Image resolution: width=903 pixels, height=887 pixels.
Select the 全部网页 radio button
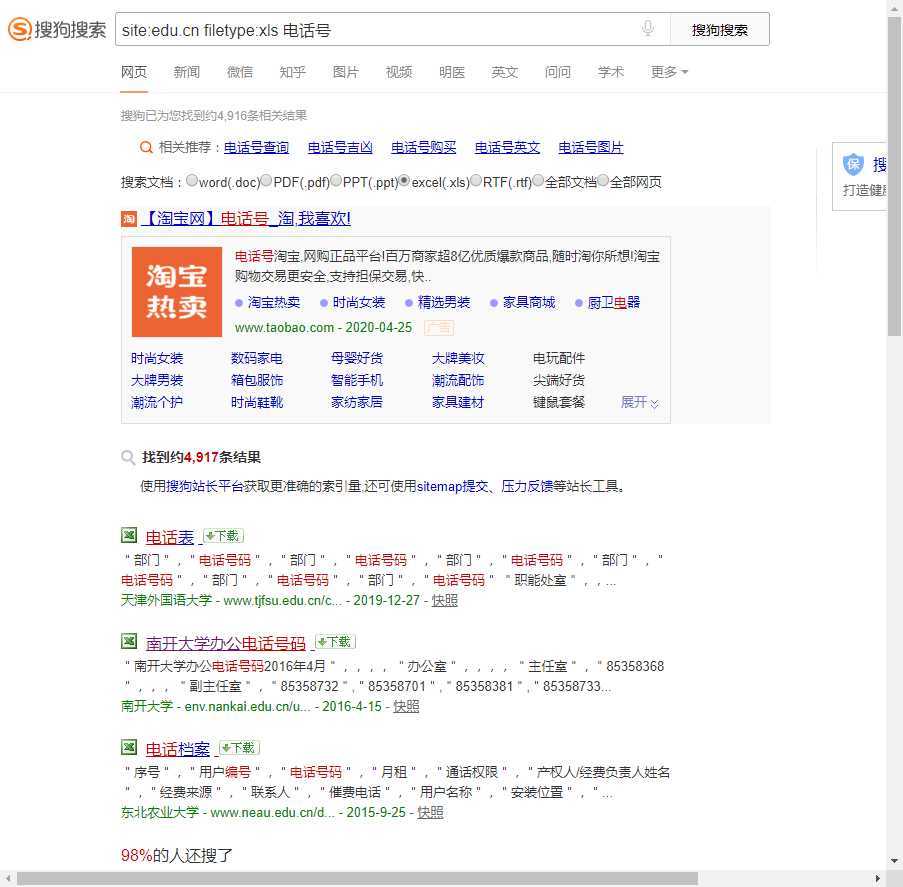603,181
